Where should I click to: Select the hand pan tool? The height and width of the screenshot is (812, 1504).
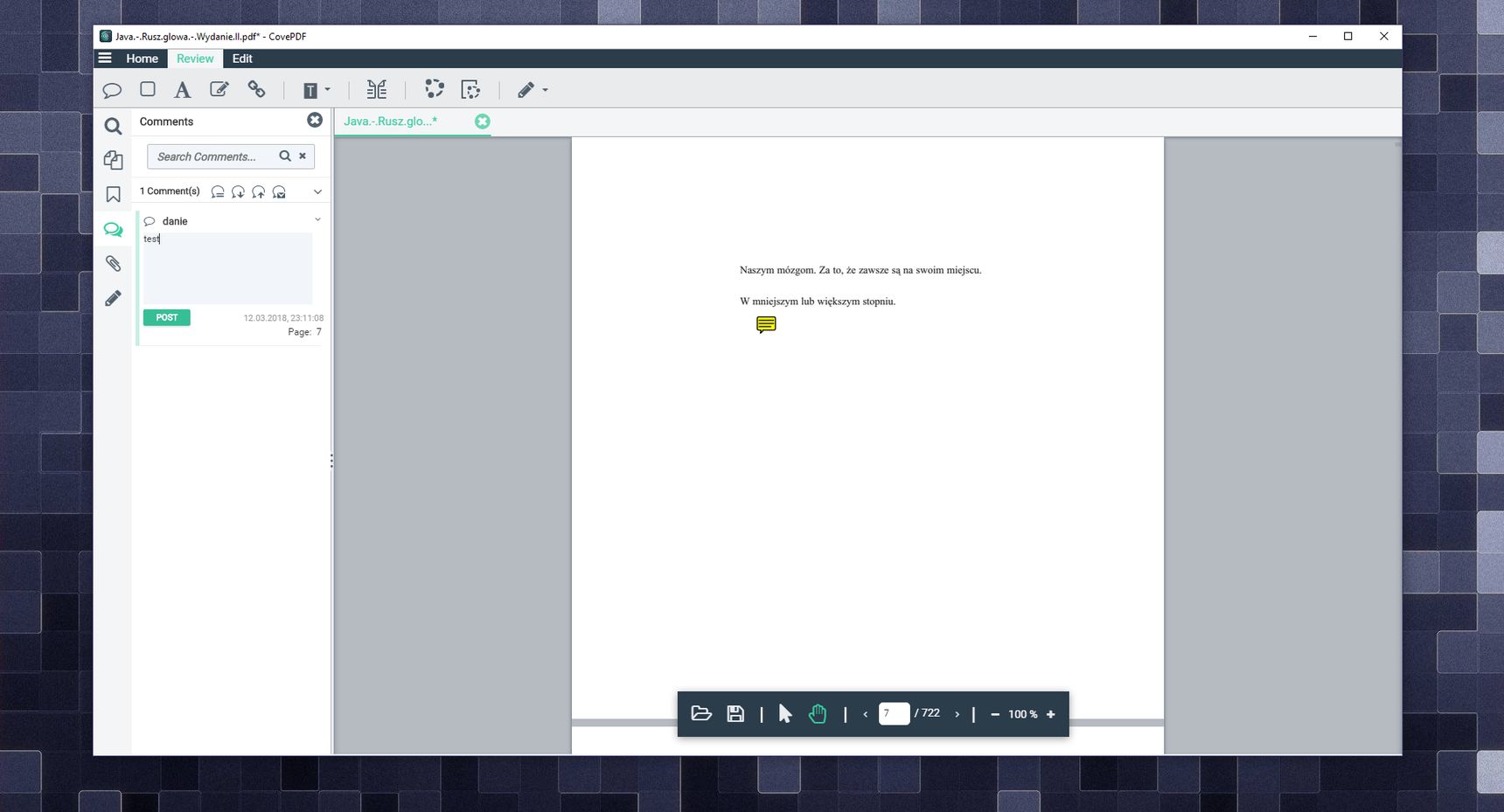[x=817, y=713]
